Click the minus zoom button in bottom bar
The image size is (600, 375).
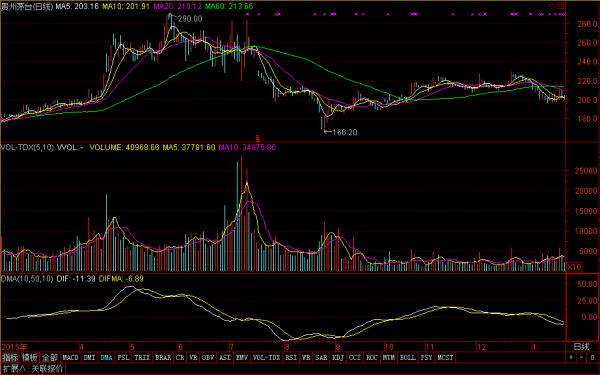[582, 357]
